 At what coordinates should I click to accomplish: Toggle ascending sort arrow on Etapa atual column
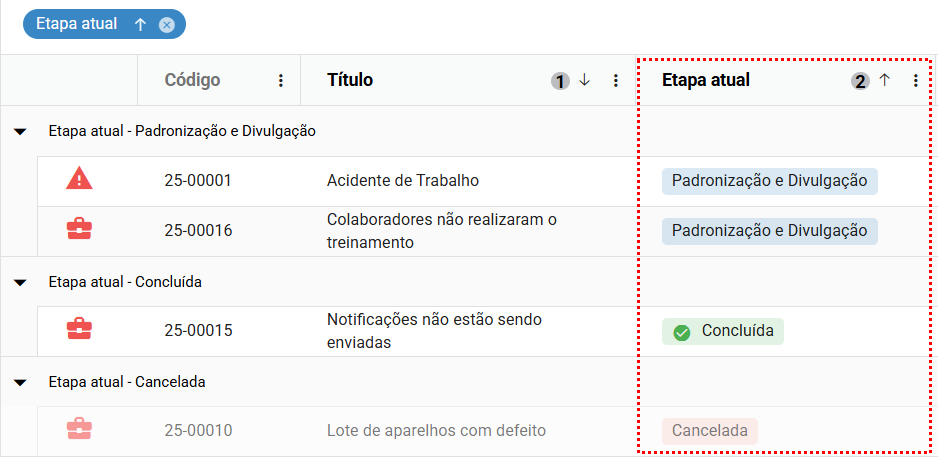click(x=884, y=80)
